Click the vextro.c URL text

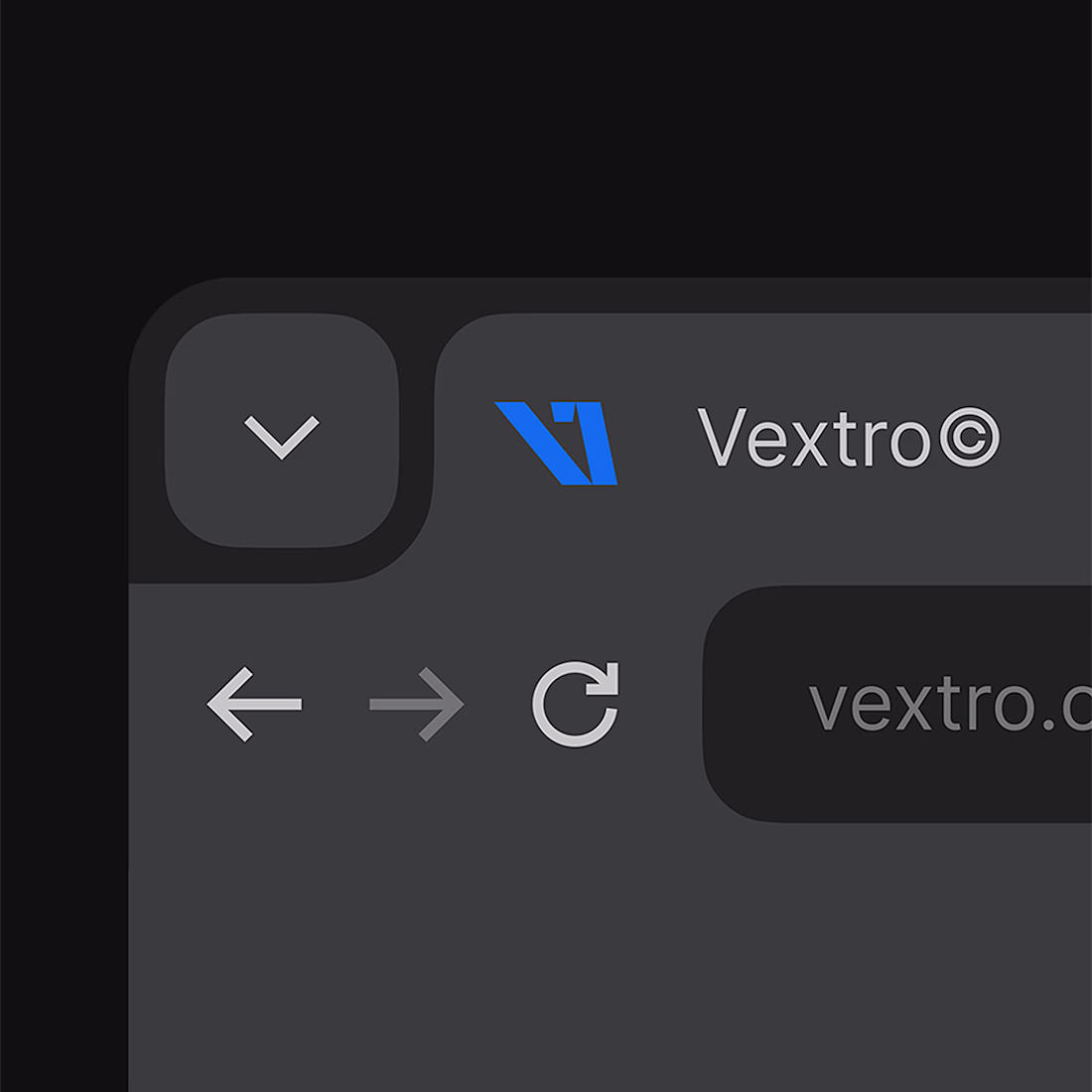(949, 705)
